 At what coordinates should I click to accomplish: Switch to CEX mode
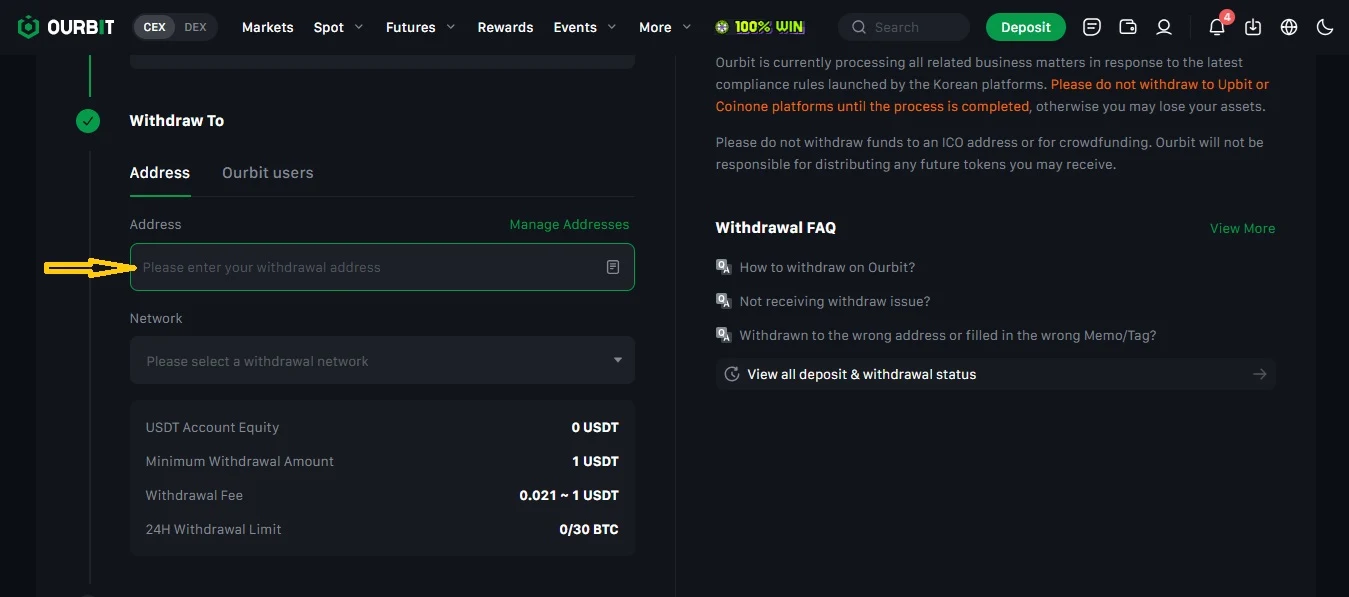tap(155, 27)
